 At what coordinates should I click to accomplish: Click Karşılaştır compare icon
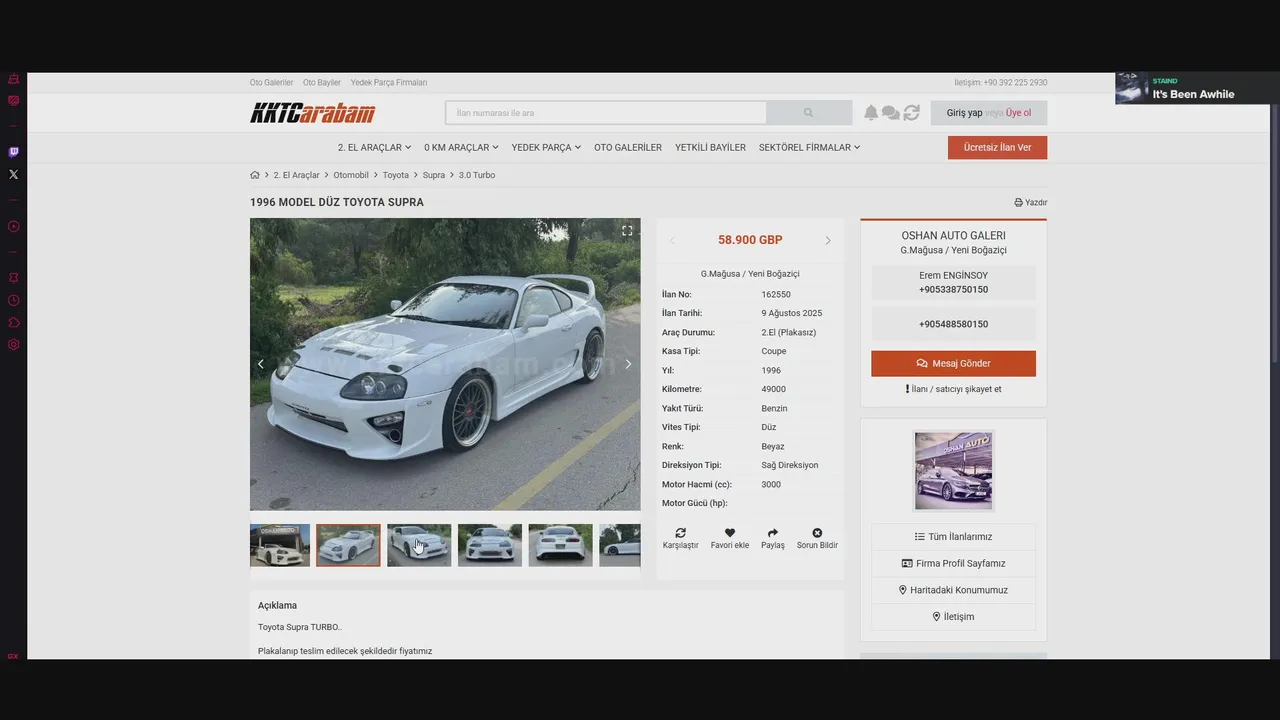680,538
